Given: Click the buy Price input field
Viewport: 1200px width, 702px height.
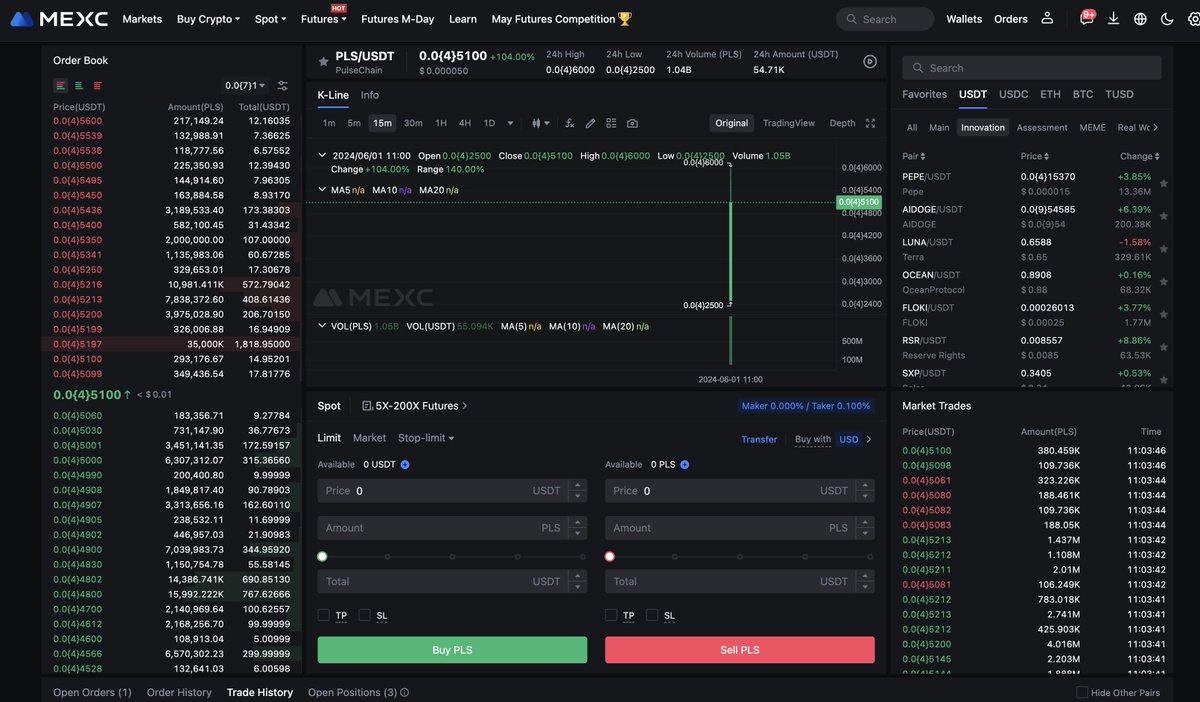Looking at the screenshot, I should point(452,491).
